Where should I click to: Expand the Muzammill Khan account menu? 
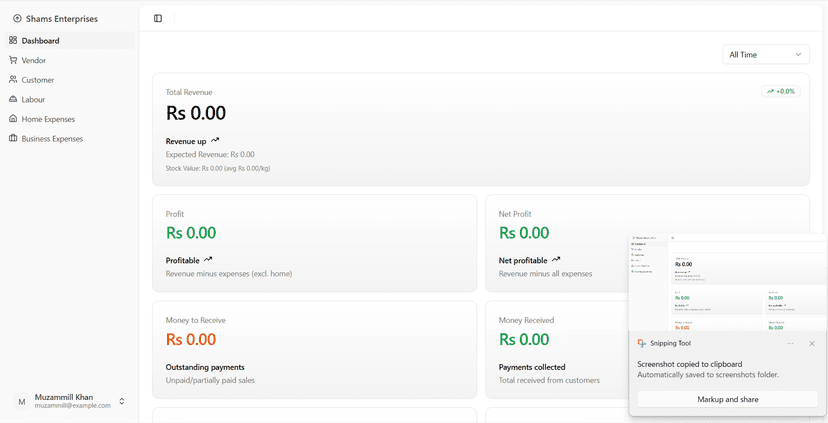point(122,401)
